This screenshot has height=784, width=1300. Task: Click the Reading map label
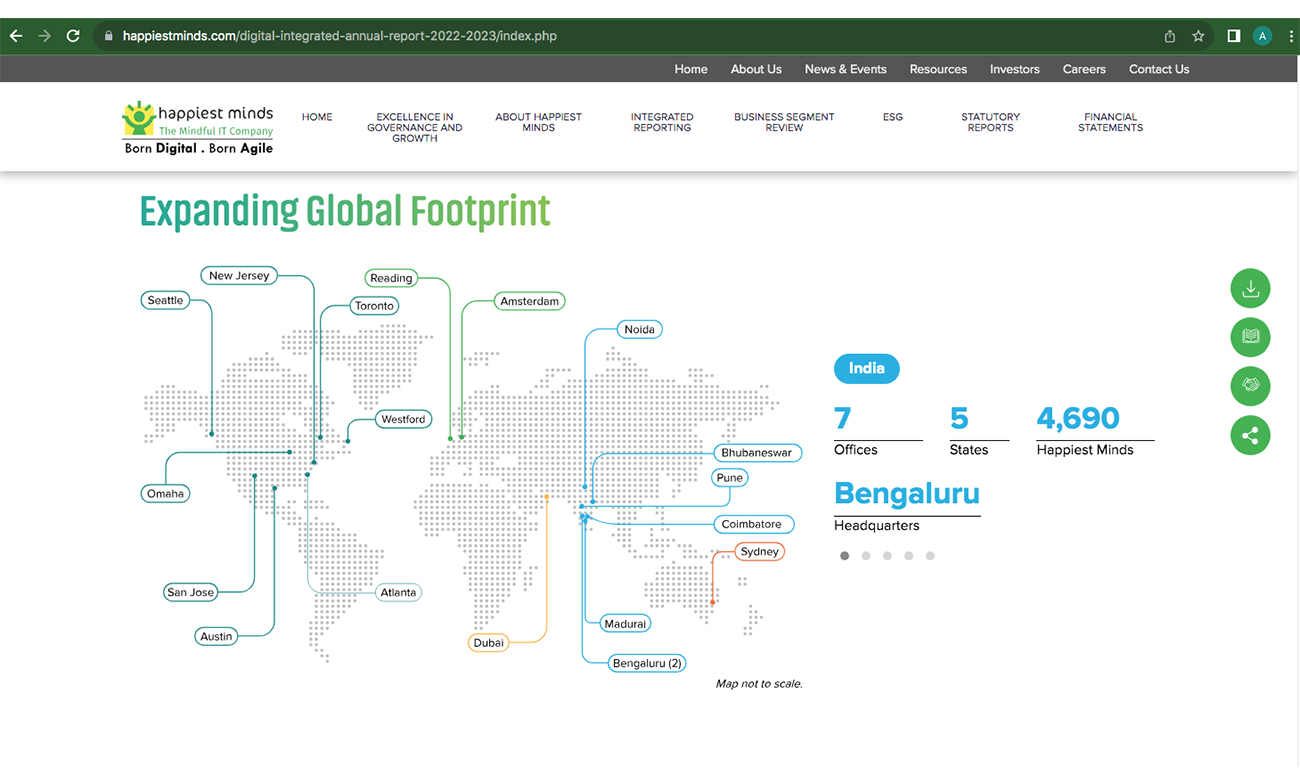[x=391, y=278]
